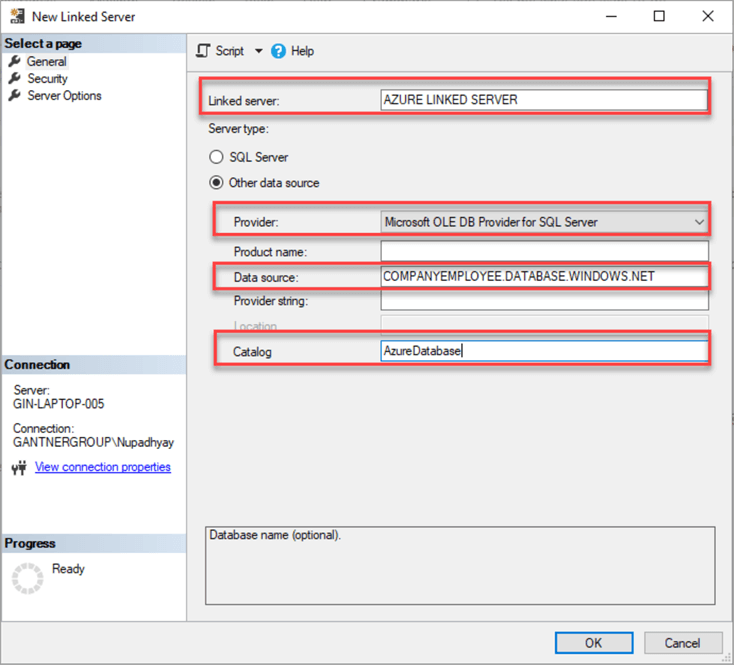Open the Script dropdown arrow
734x665 pixels.
pos(258,51)
